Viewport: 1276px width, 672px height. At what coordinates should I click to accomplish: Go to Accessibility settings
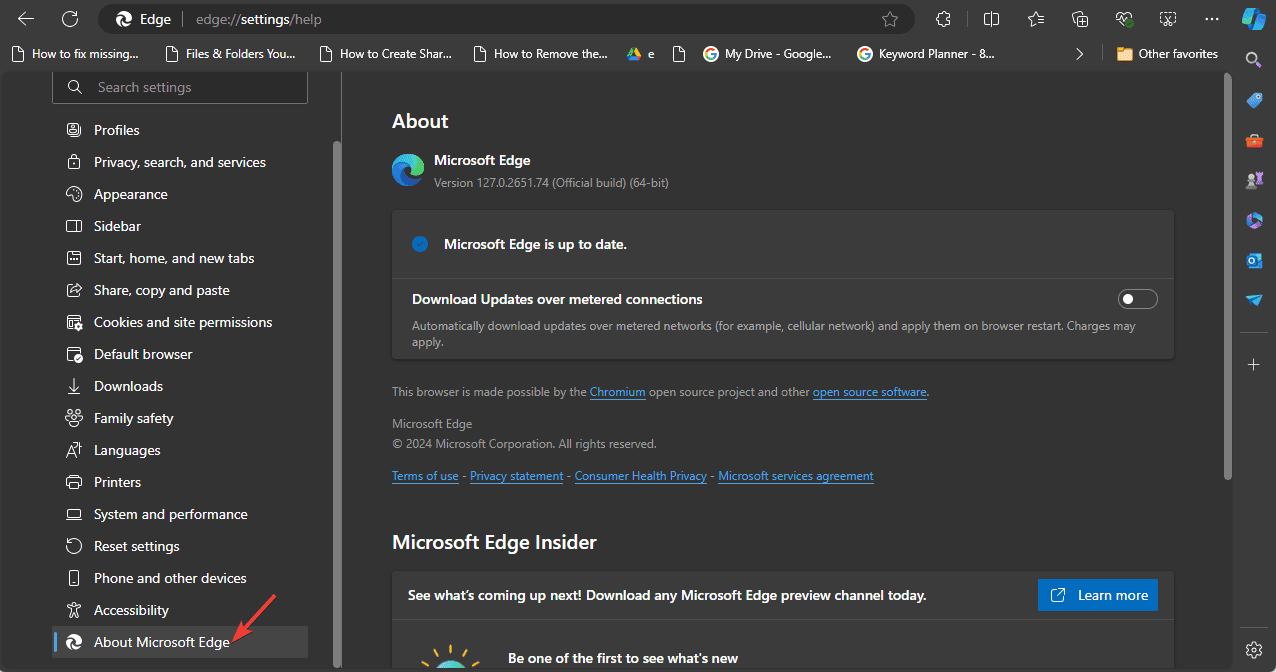tap(180, 610)
